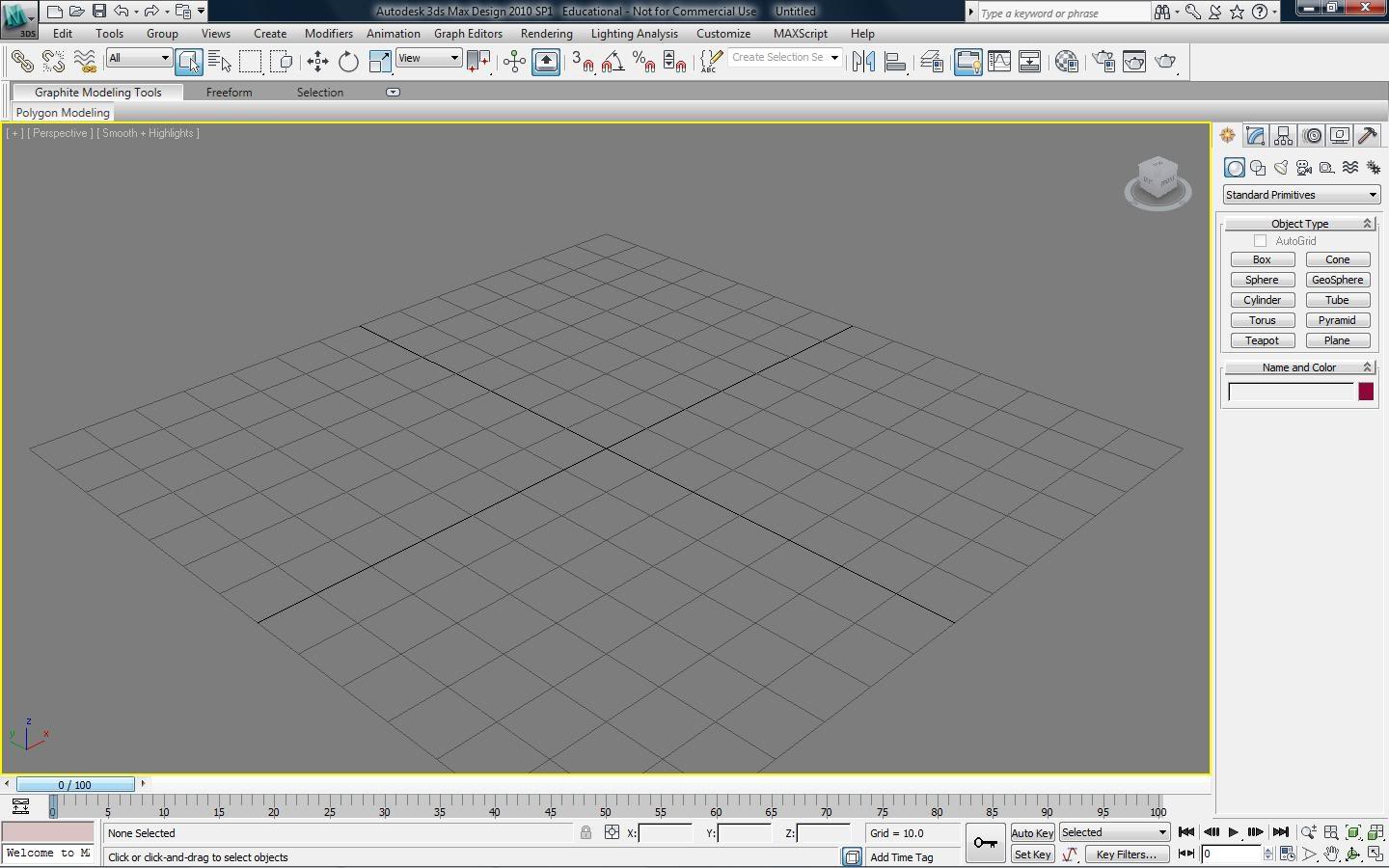Click the Maximize Viewport Toggle icon
The height and width of the screenshot is (868, 1389).
tap(1375, 854)
